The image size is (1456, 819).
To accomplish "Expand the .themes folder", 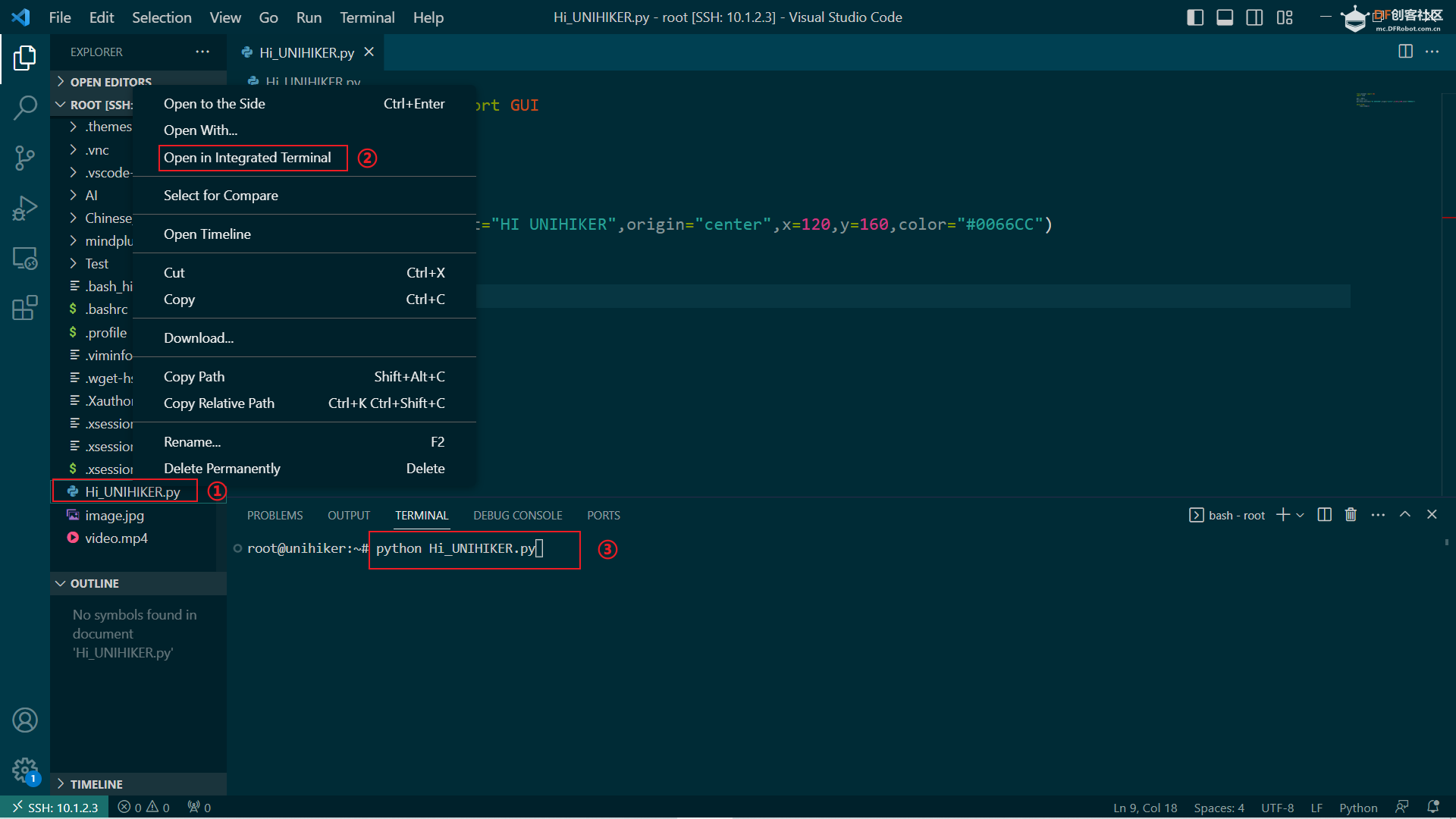I will point(101,127).
